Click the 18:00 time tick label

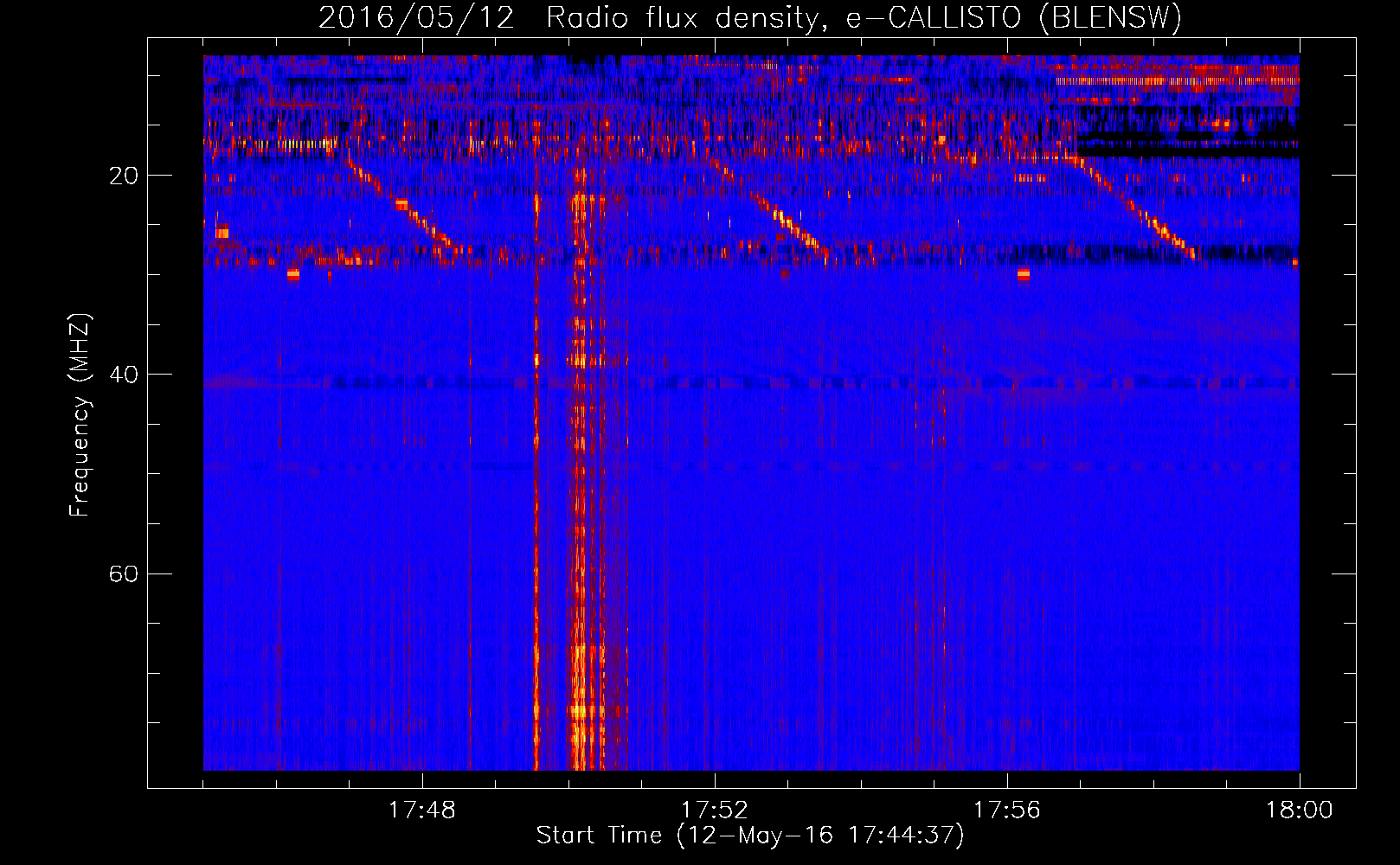click(1300, 811)
